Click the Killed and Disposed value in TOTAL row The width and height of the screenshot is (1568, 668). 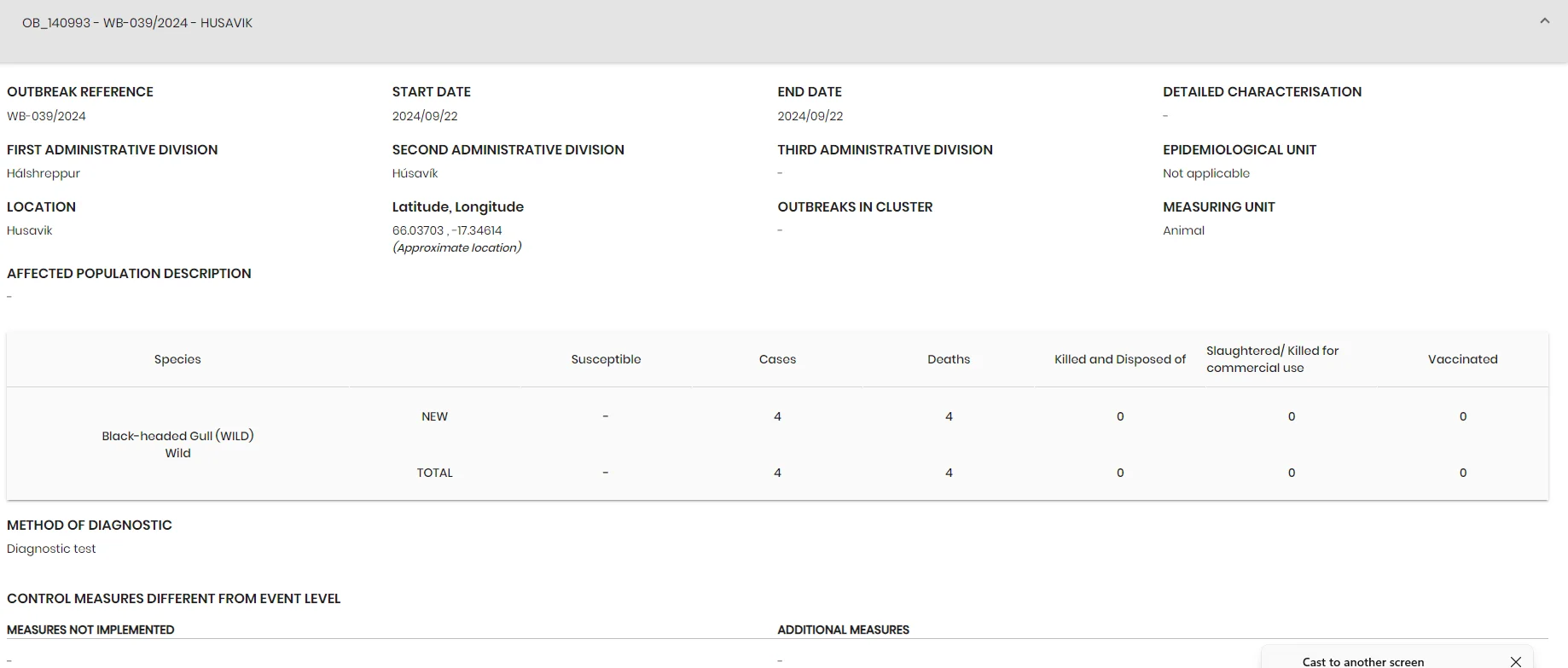1120,473
